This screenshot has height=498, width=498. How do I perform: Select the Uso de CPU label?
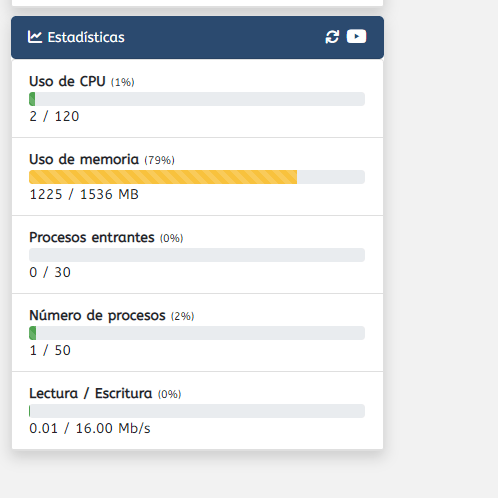pos(67,81)
